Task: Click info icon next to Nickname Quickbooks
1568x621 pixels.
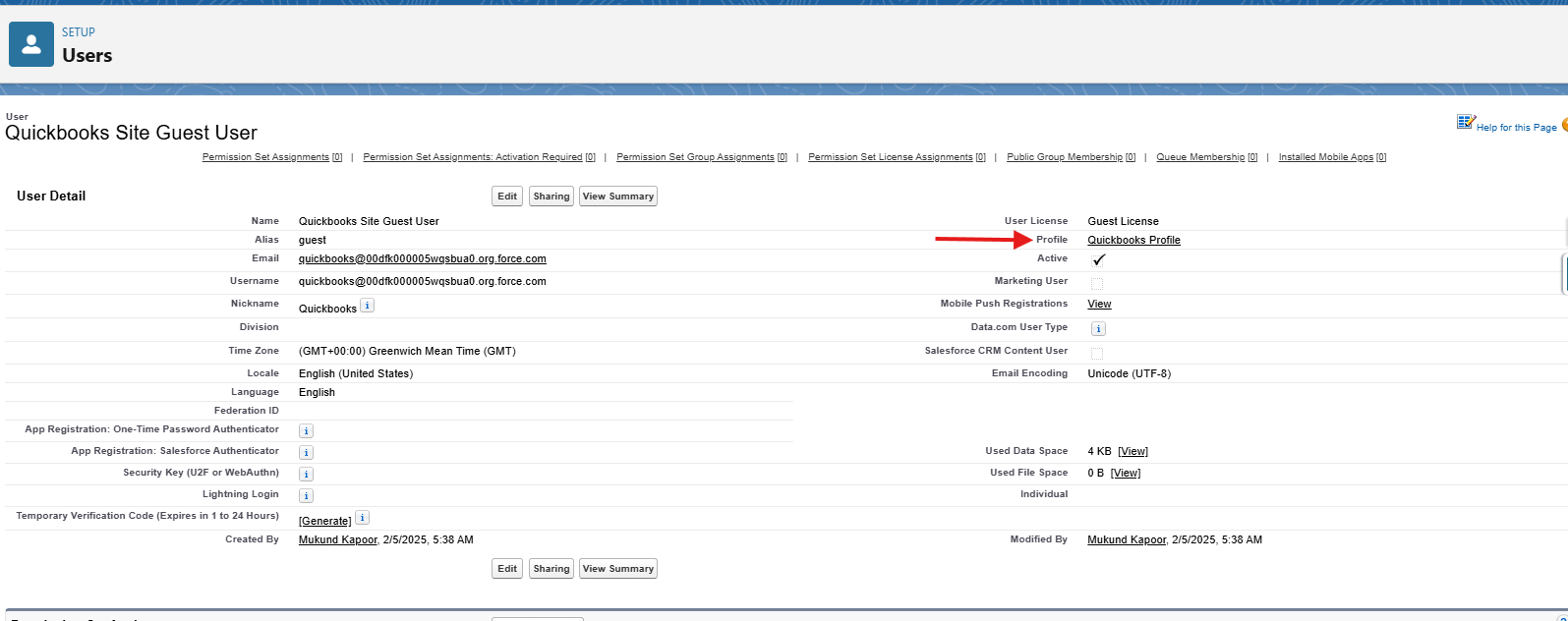Action: pyautogui.click(x=367, y=306)
